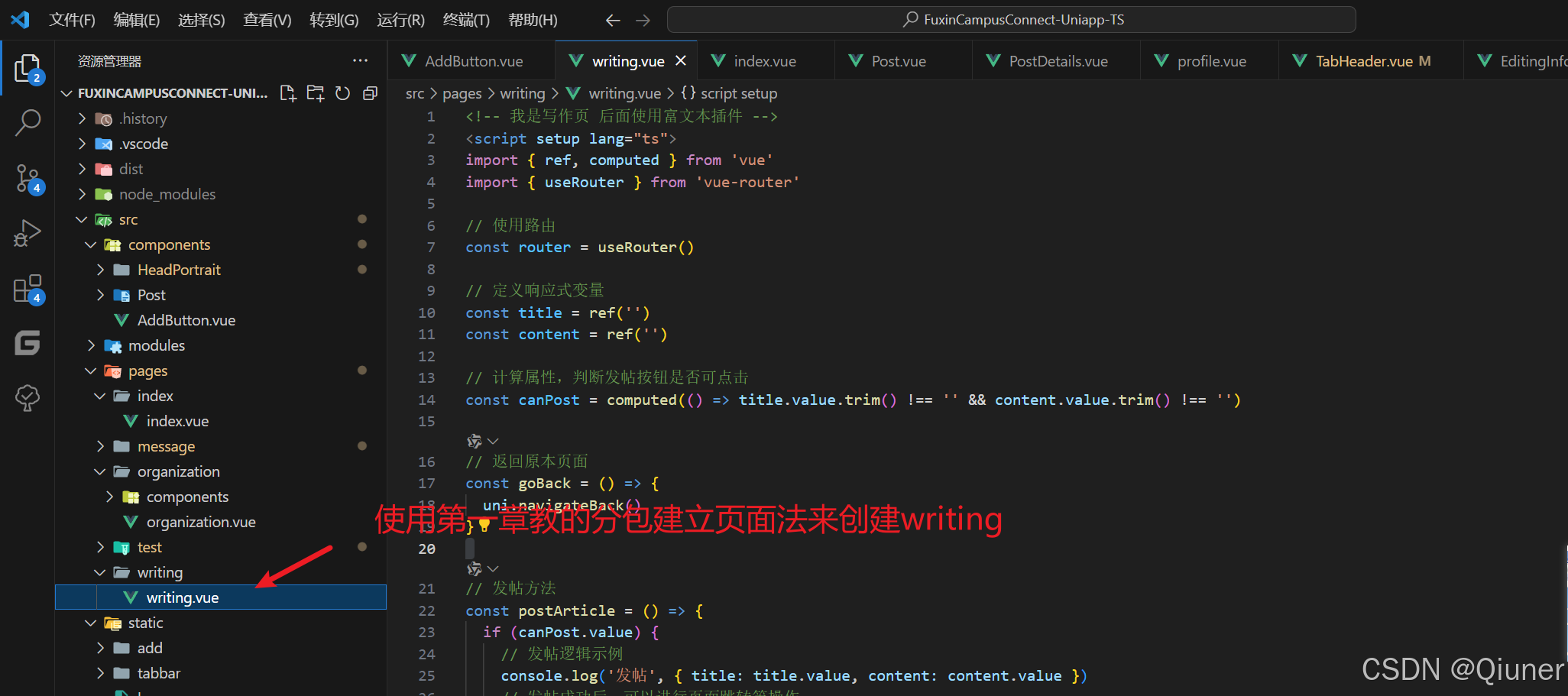
Task: Collapse the src folder
Action: (82, 219)
